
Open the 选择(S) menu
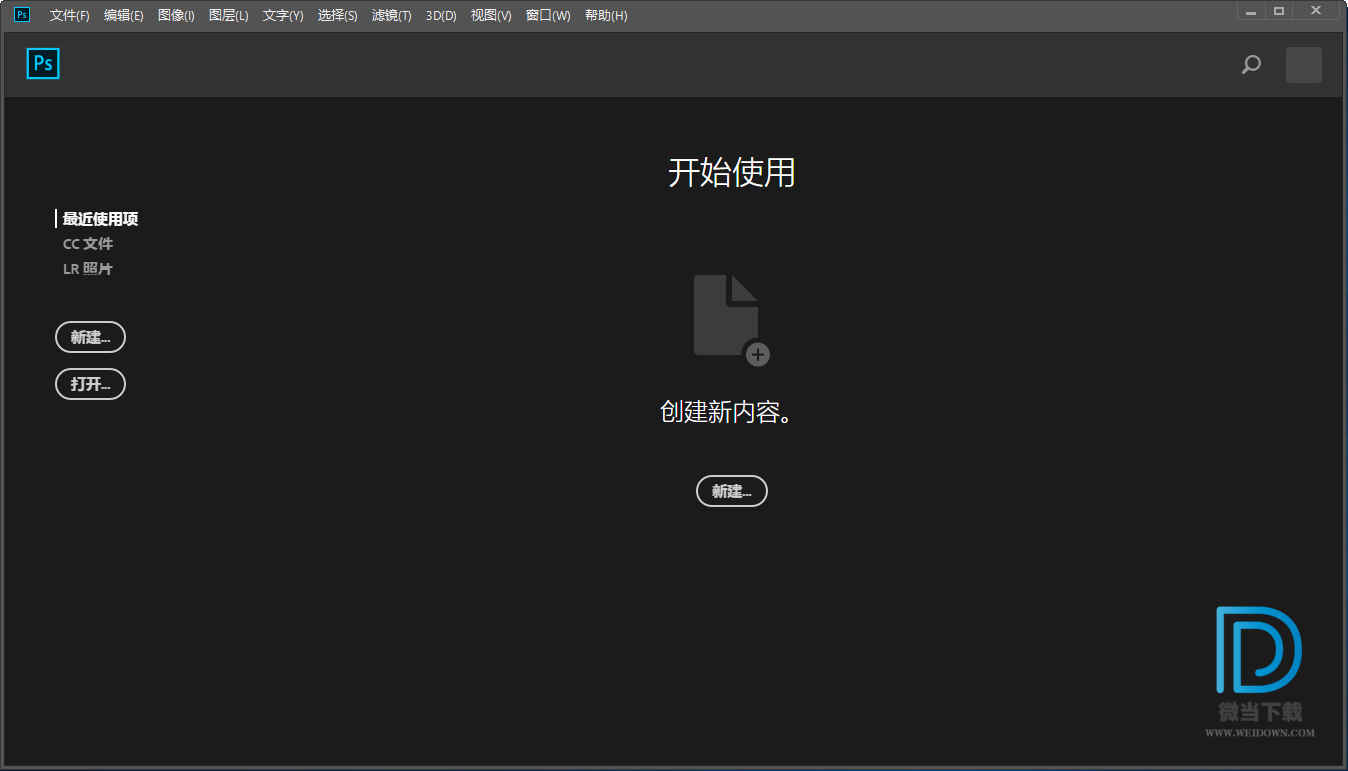337,16
